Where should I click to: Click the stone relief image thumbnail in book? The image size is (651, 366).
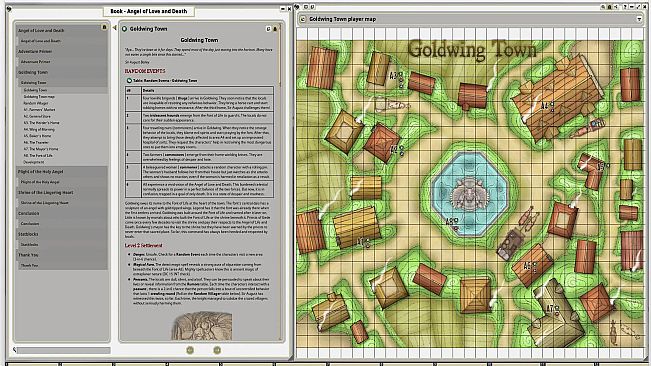[x=202, y=326]
